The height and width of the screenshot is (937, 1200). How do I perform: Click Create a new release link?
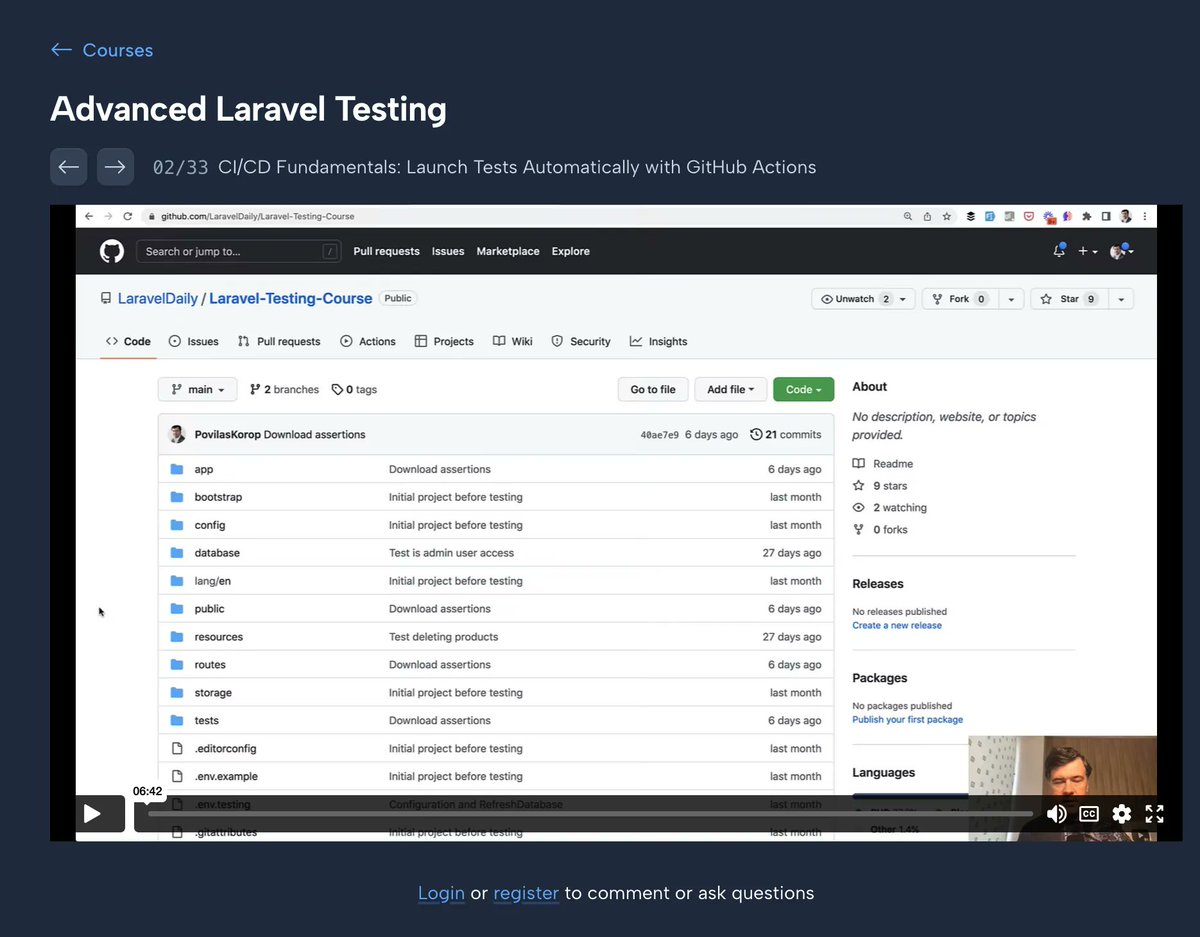click(x=897, y=625)
